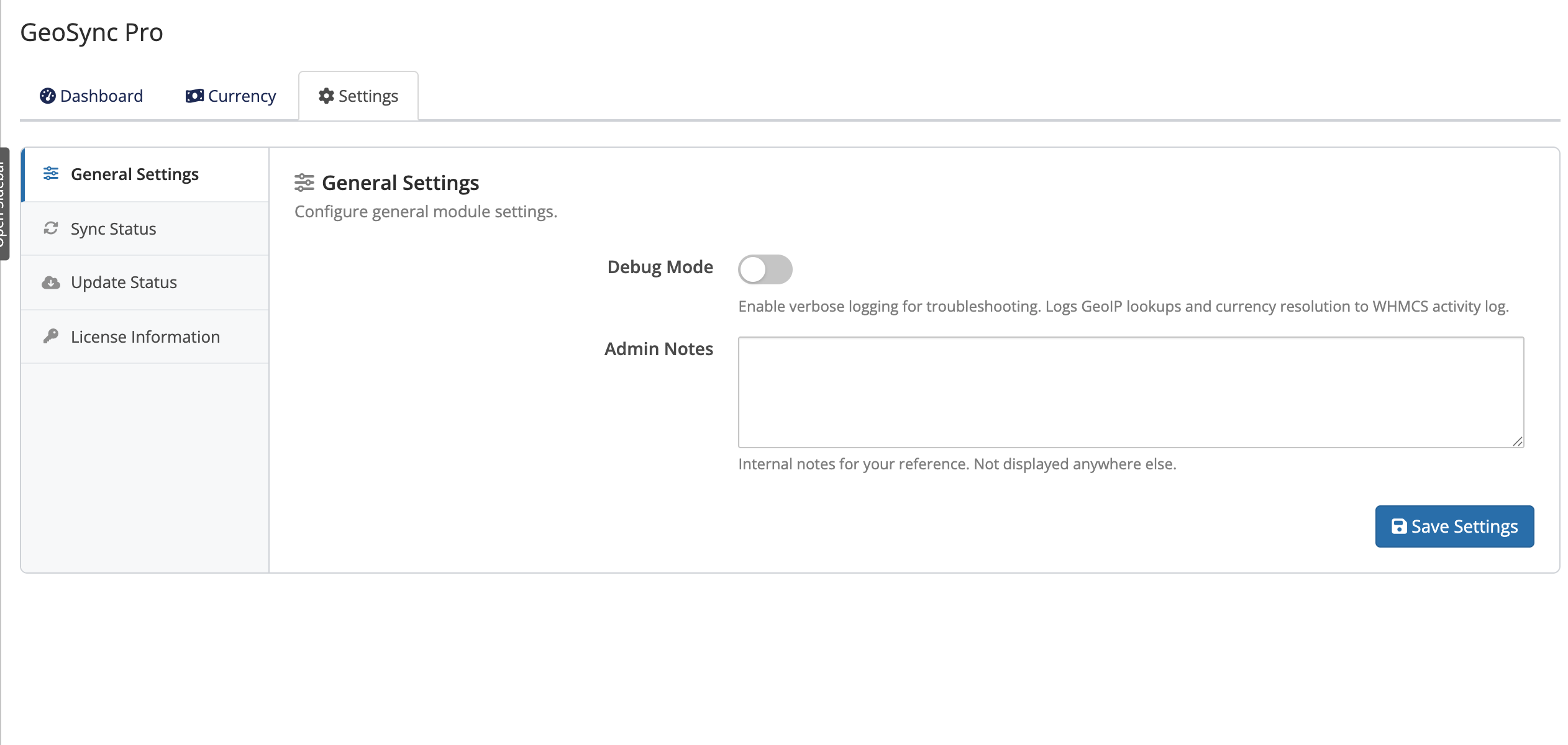Click the Currency money bill icon

coord(194,96)
